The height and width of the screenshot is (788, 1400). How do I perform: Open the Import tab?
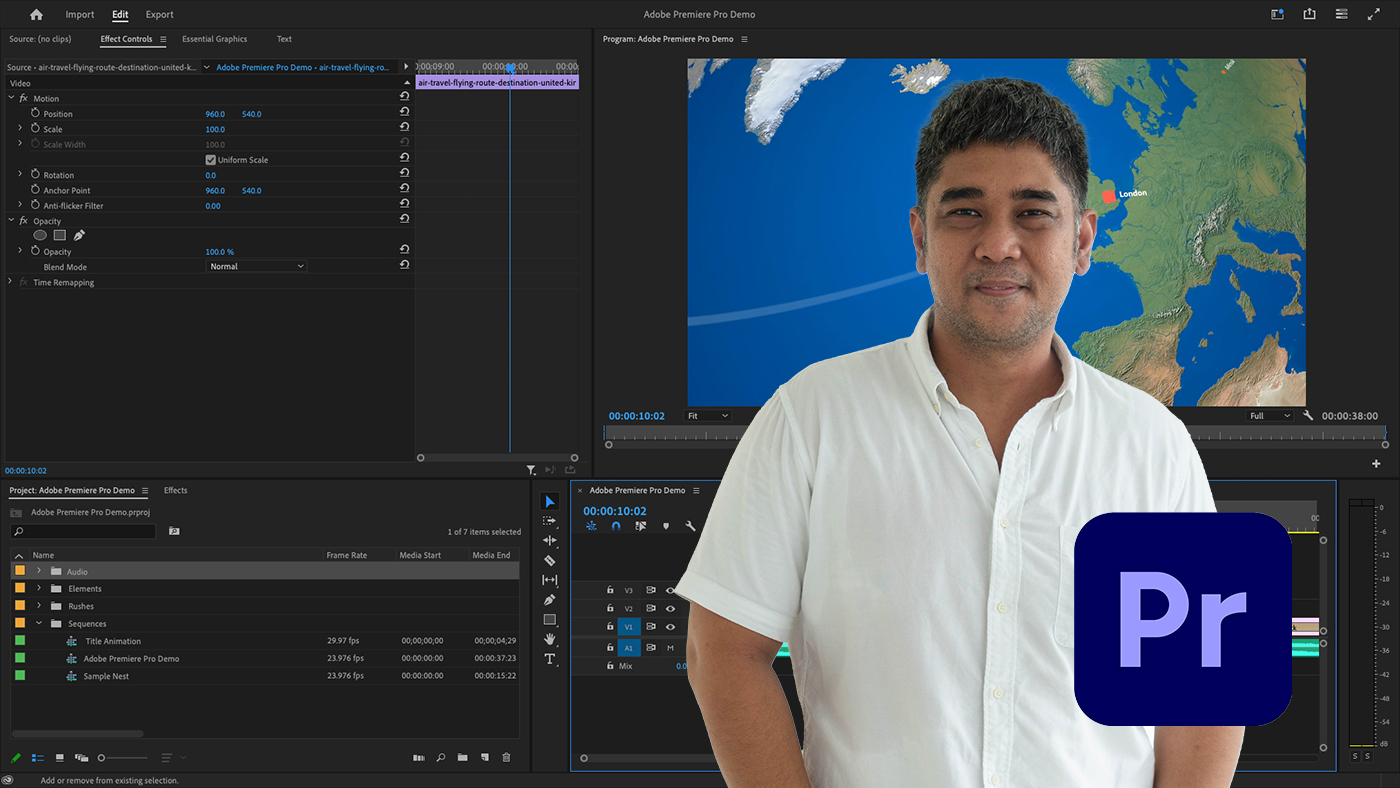tap(80, 15)
